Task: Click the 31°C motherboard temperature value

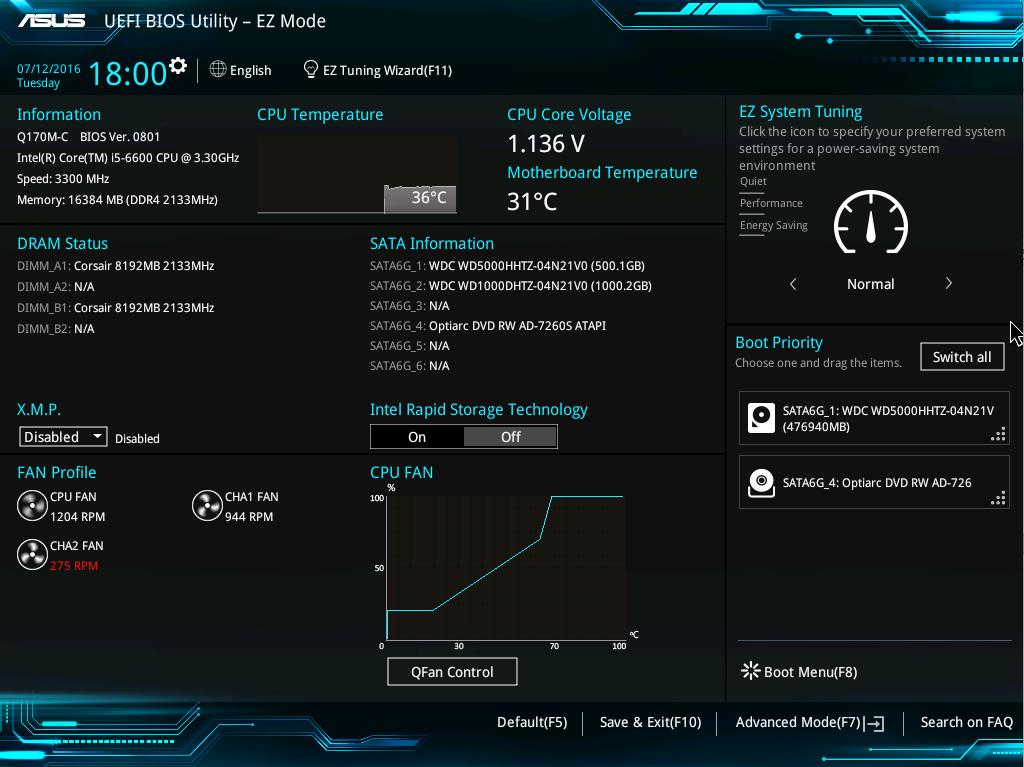Action: coord(532,201)
